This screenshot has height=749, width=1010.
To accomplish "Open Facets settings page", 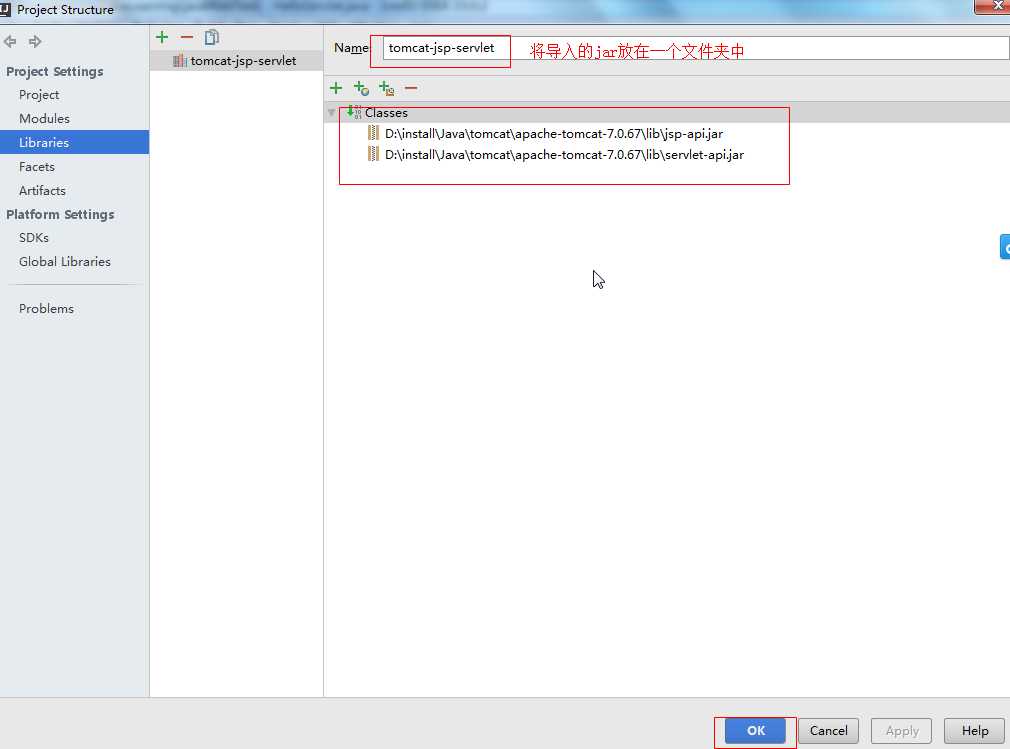I will pos(37,167).
